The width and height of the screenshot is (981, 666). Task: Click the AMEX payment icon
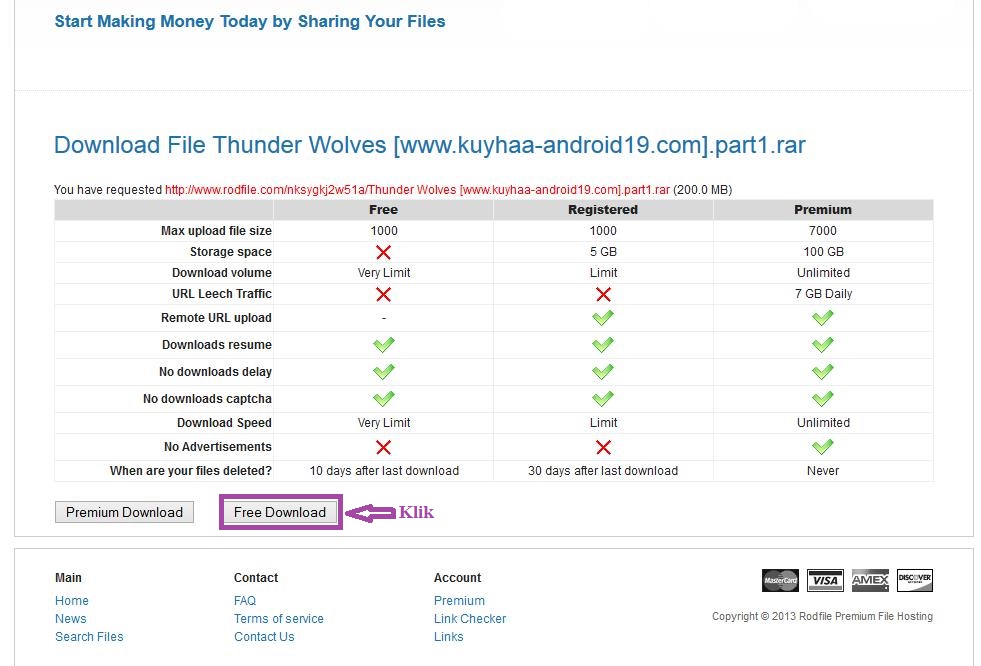(x=870, y=580)
